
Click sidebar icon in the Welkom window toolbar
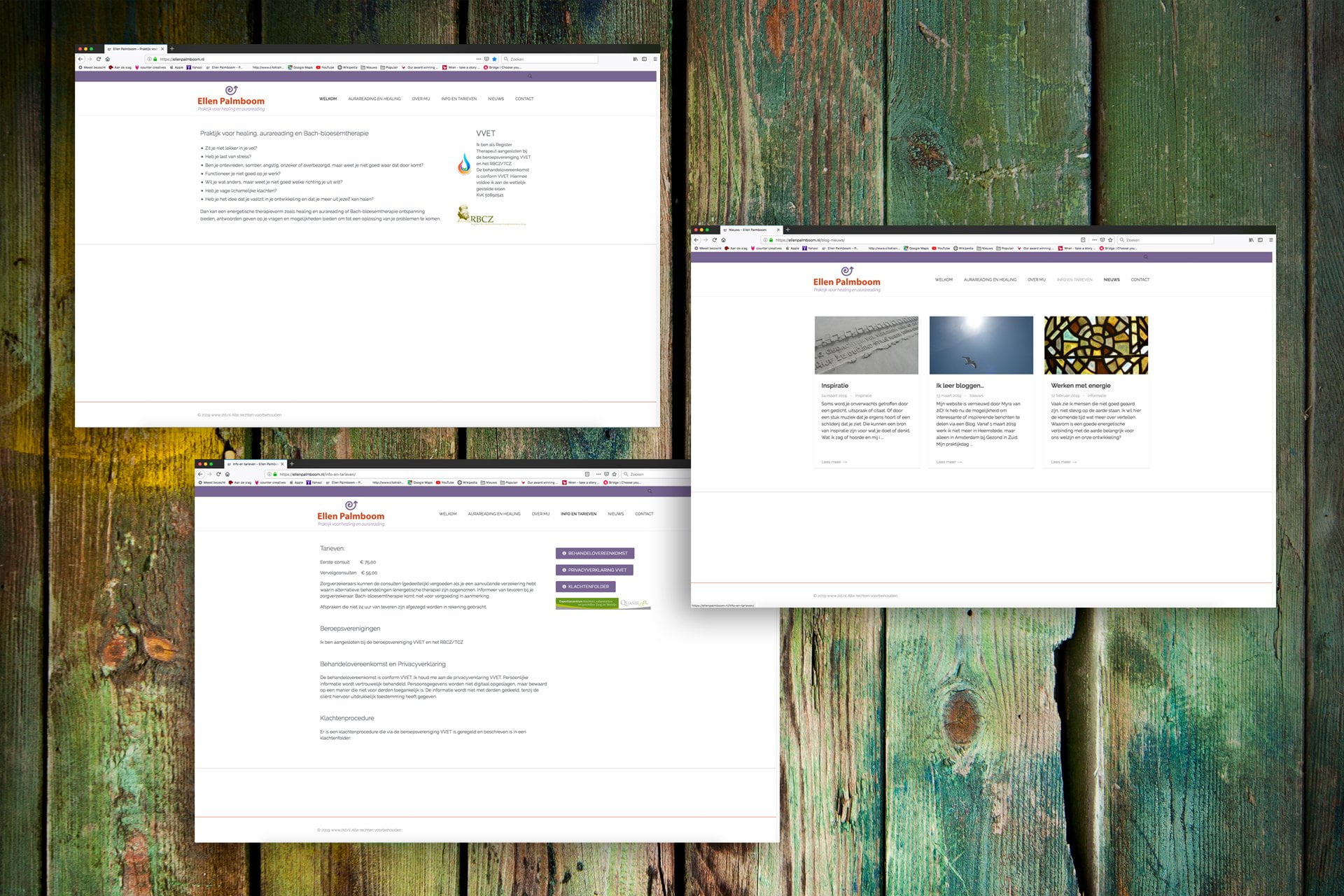pos(645,59)
